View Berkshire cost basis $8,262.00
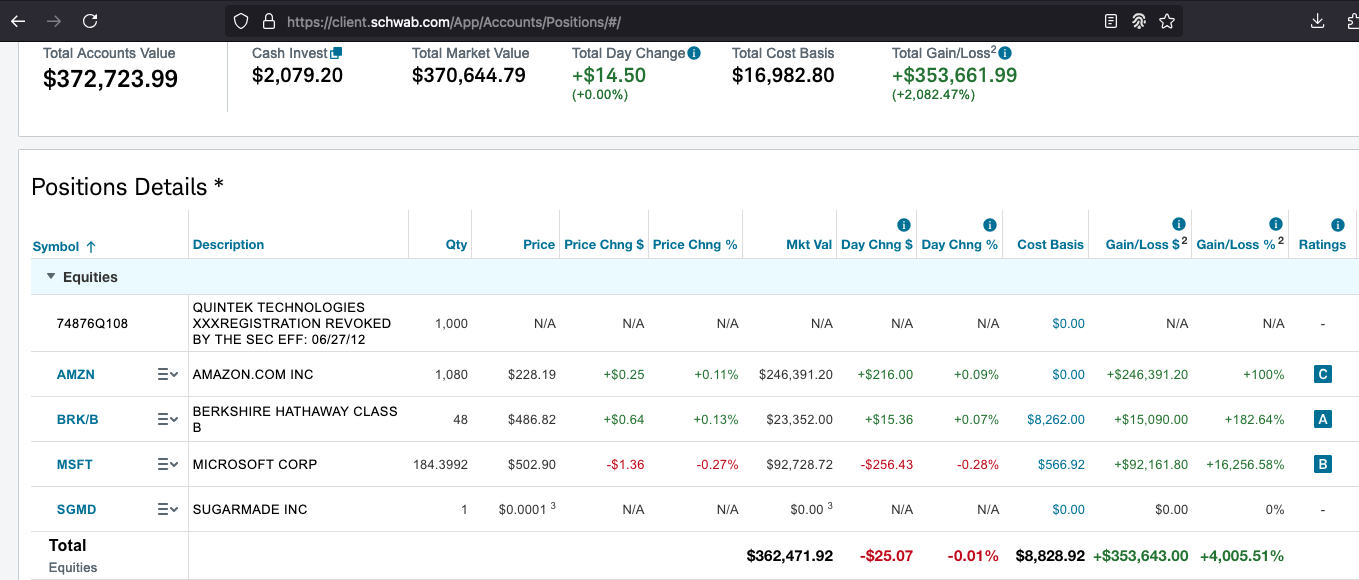The height and width of the screenshot is (580, 1359). tap(1055, 420)
